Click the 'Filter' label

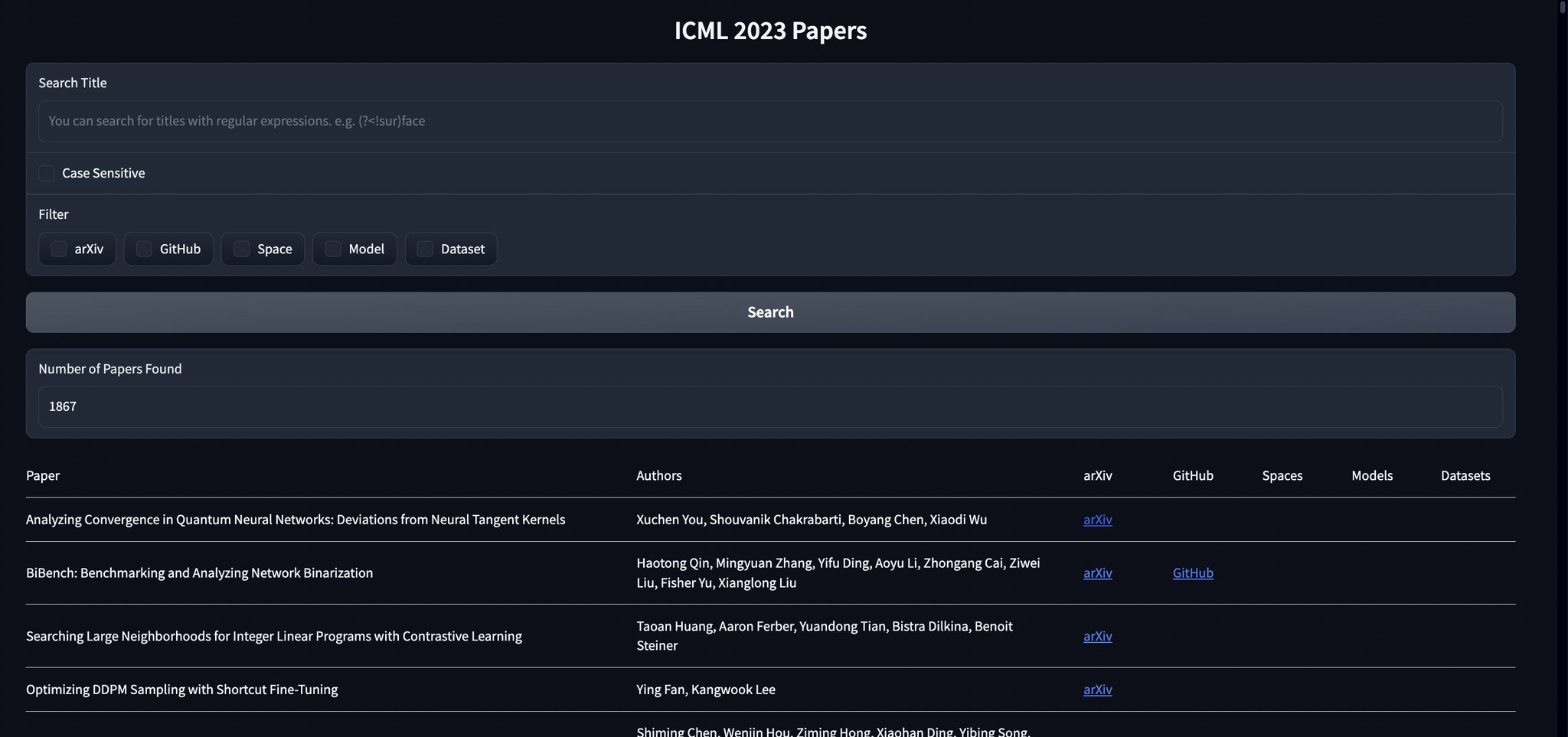pos(54,214)
